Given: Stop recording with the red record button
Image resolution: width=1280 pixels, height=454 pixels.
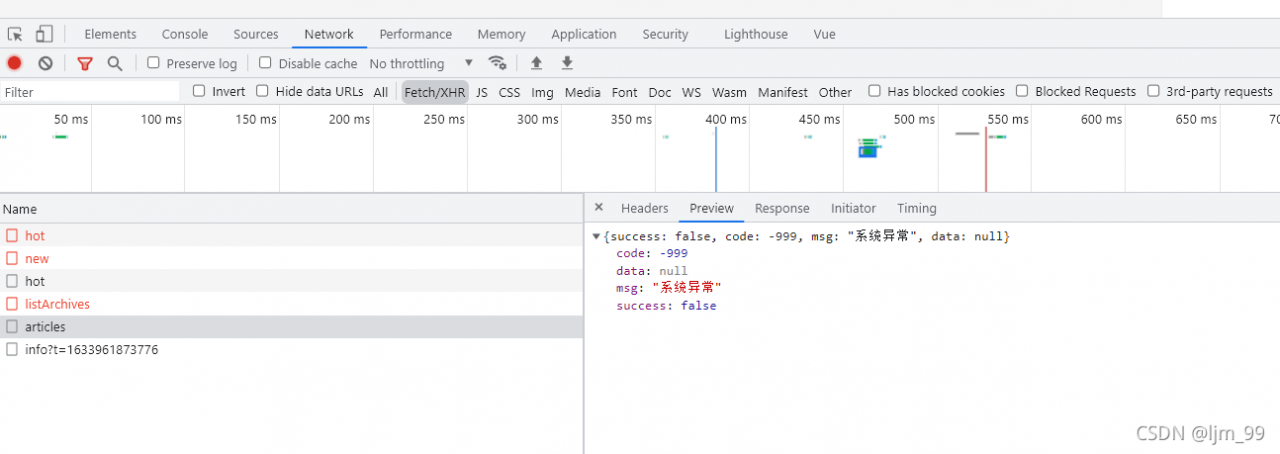Looking at the screenshot, I should (15, 63).
